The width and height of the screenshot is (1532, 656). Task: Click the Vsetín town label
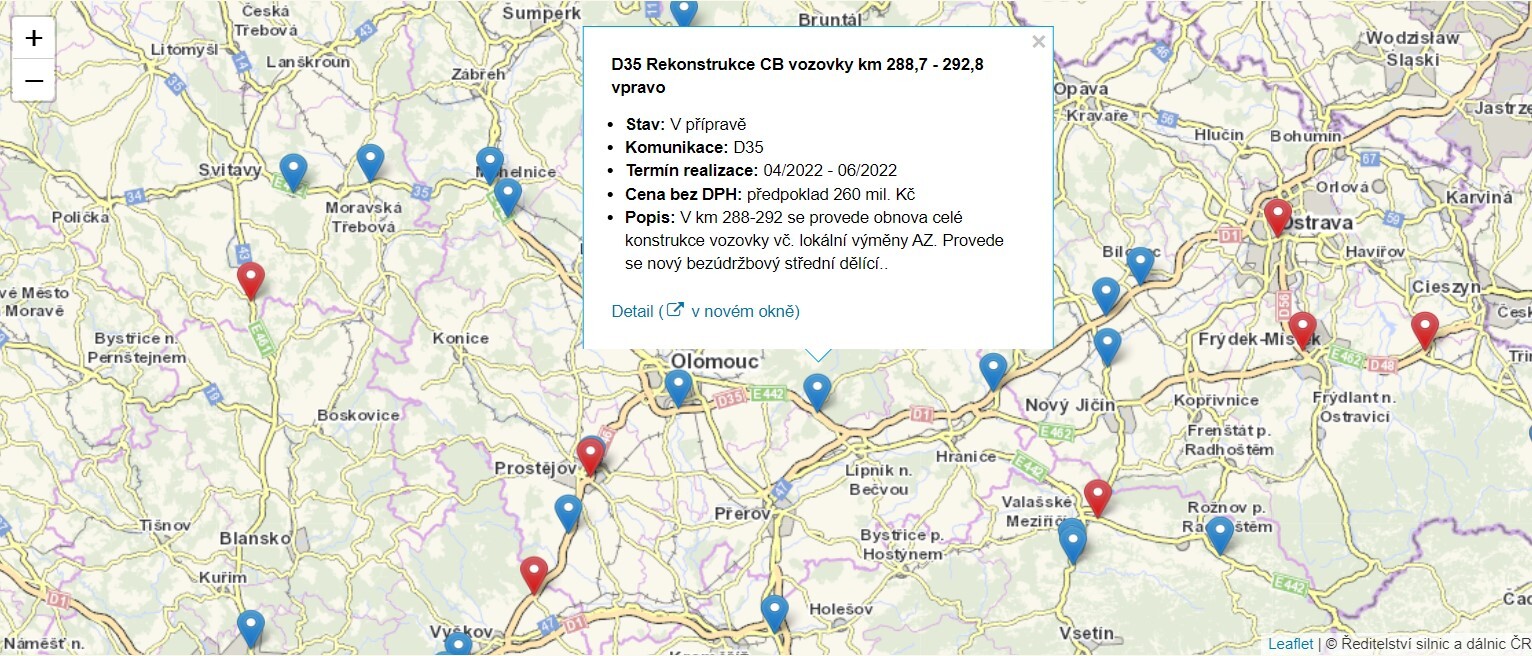tap(1086, 633)
